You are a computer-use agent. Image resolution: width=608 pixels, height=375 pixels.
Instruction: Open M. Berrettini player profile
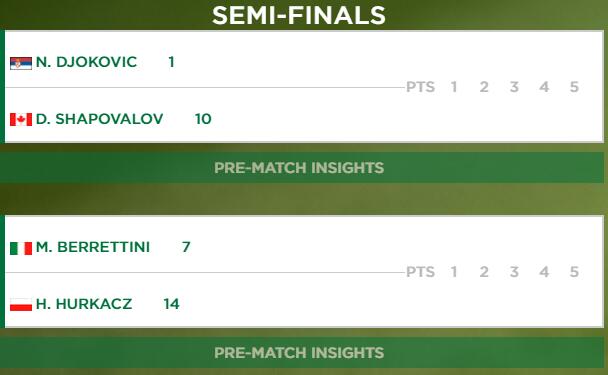click(93, 247)
